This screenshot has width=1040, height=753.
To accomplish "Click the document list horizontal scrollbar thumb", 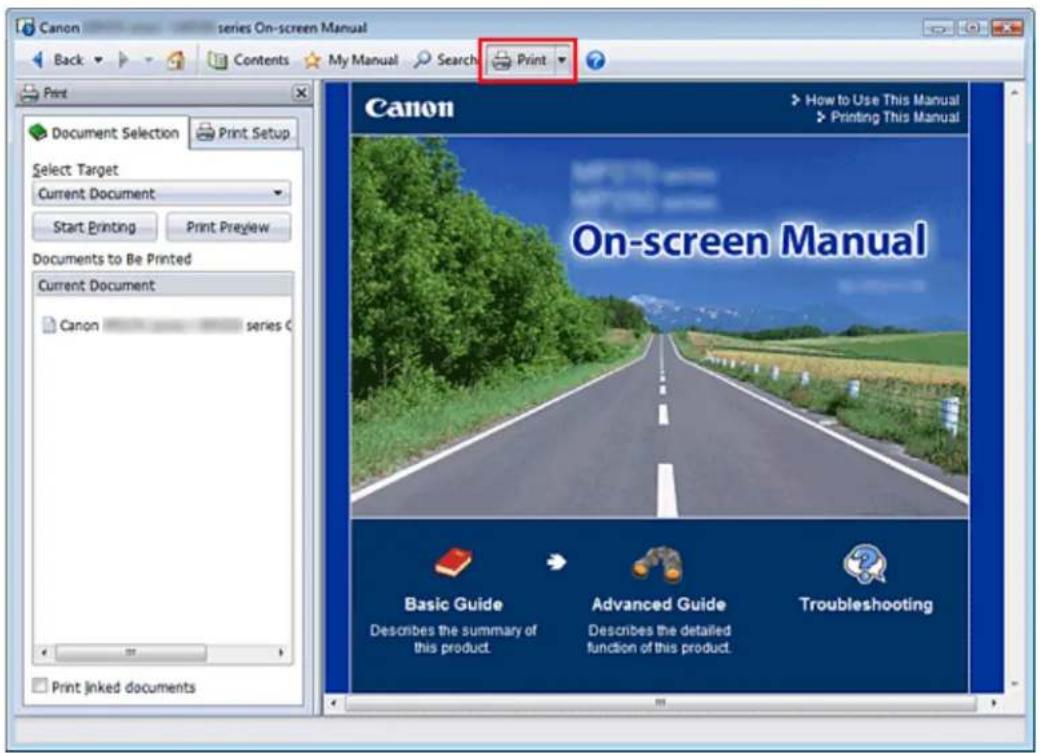I will click(x=131, y=653).
